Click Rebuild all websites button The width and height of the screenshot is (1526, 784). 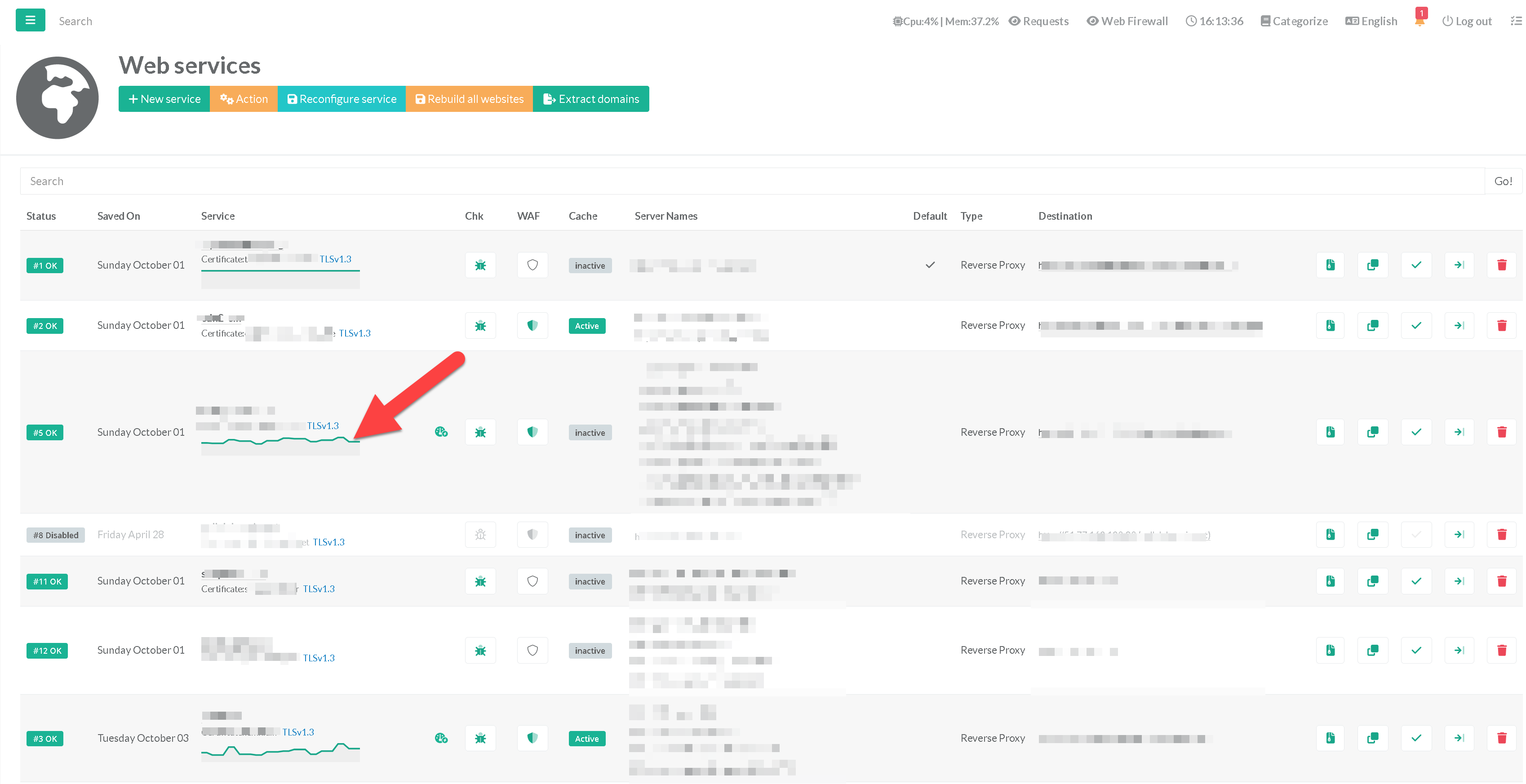[469, 99]
